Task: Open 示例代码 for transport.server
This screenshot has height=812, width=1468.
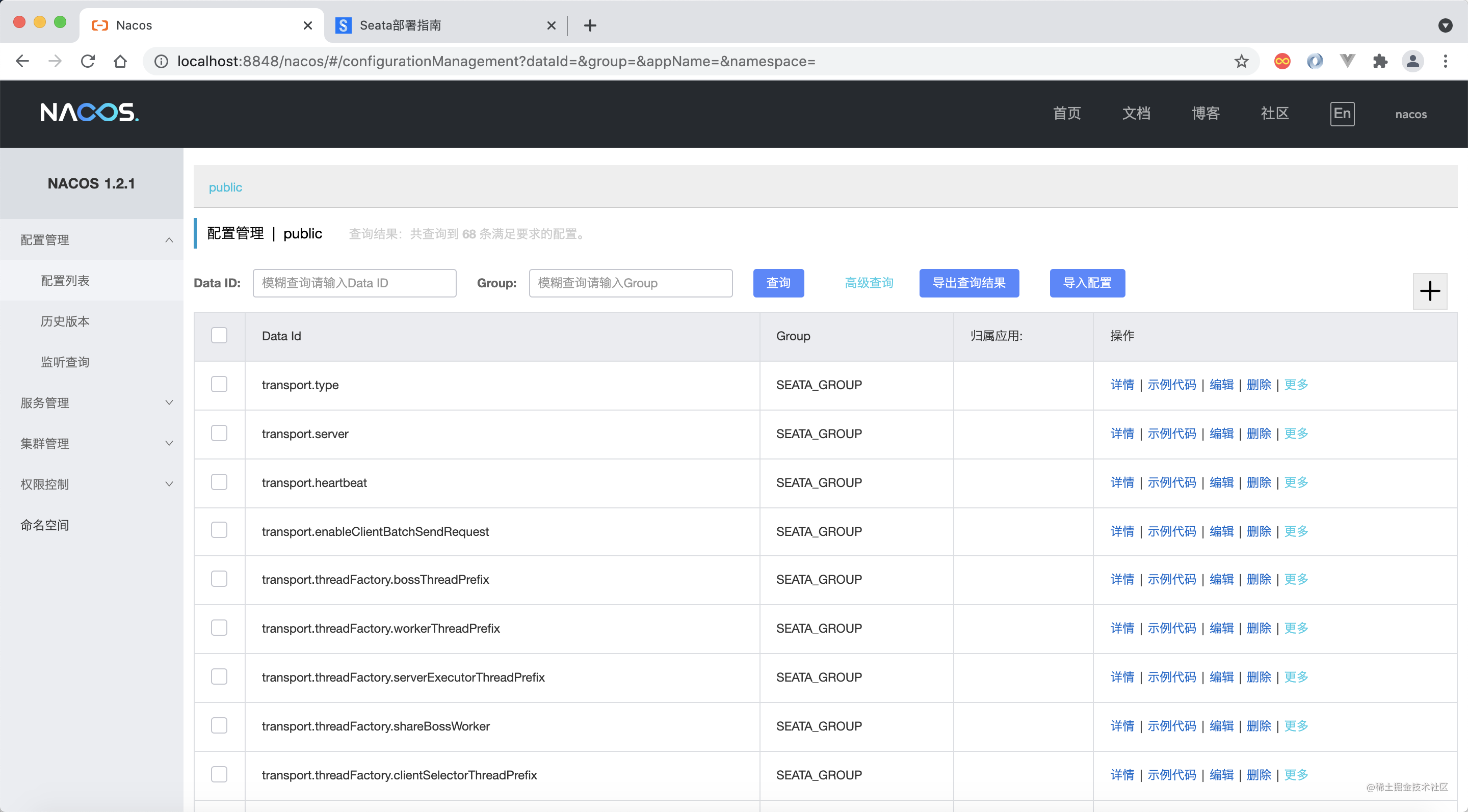Action: tap(1172, 434)
